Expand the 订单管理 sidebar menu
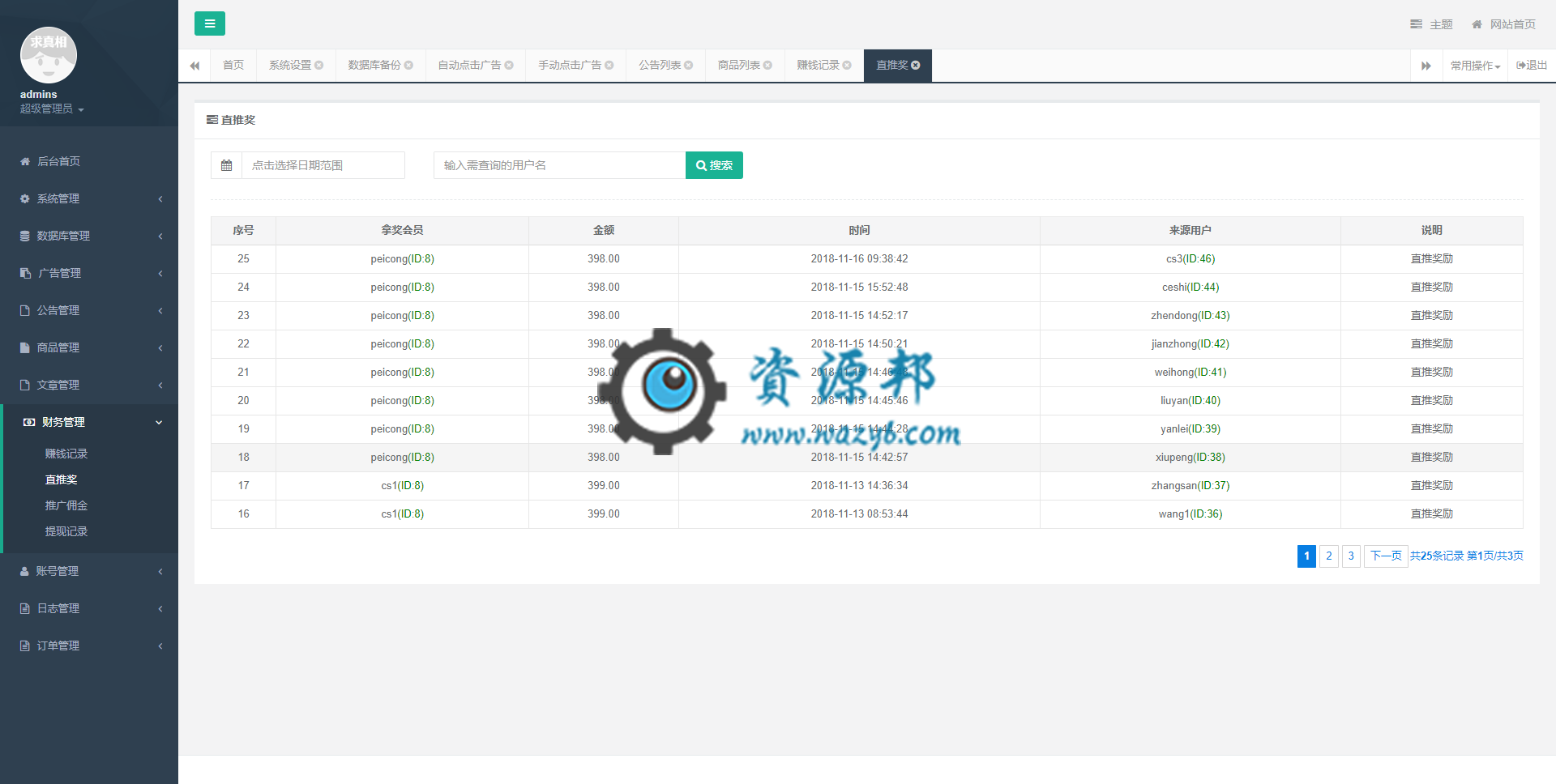 (89, 646)
